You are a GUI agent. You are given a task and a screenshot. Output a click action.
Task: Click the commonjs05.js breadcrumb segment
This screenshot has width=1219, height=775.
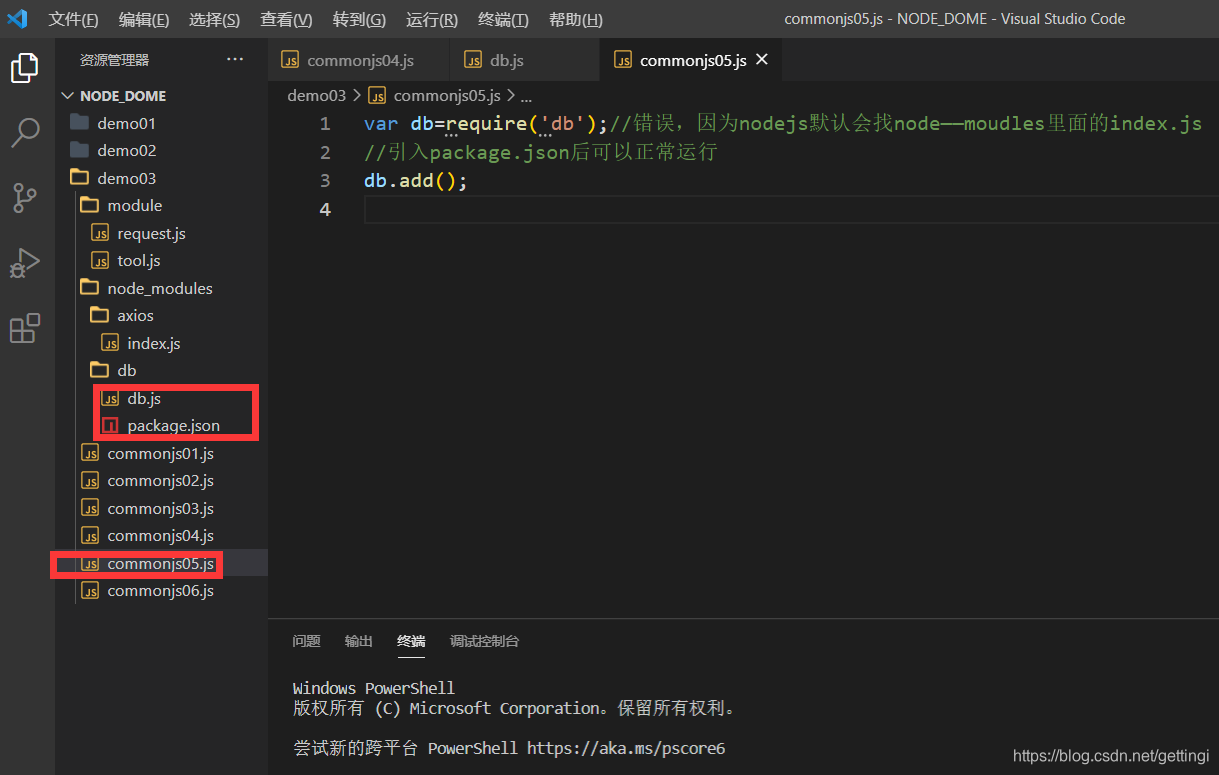[436, 96]
